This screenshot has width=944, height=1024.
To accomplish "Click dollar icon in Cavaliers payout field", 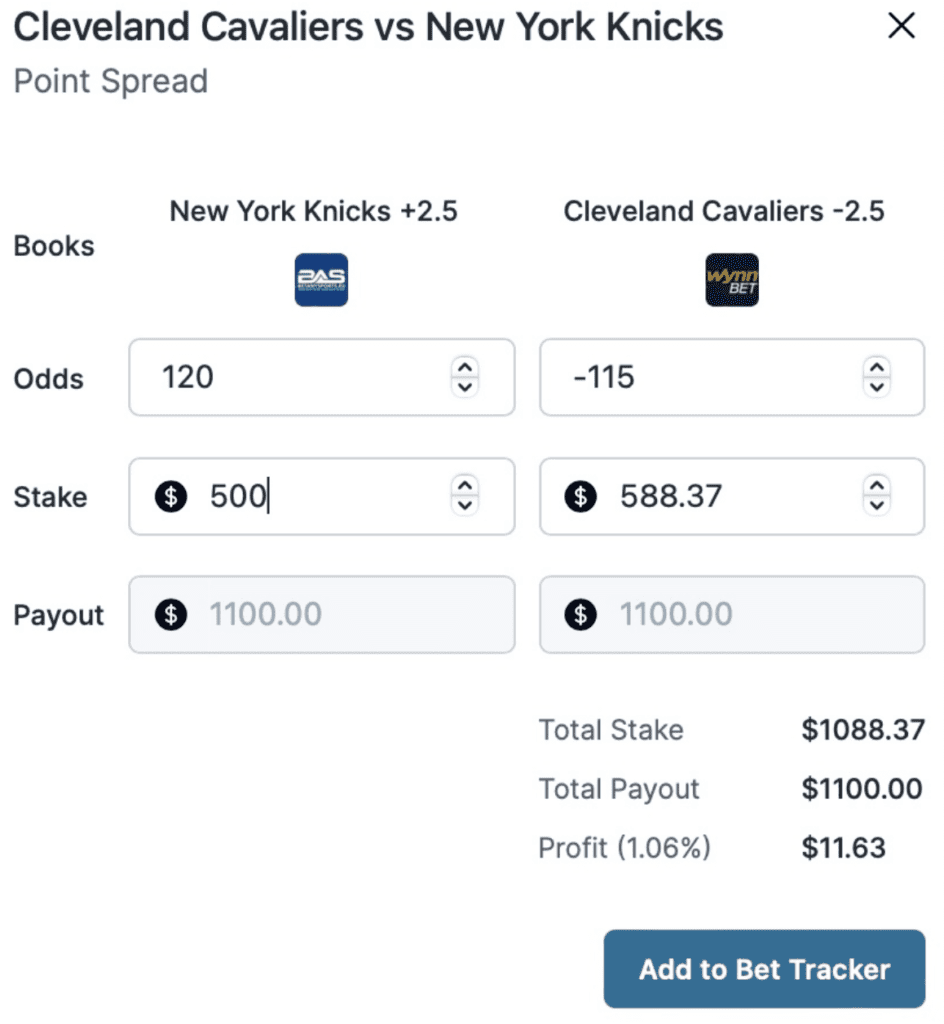I will tap(580, 615).
